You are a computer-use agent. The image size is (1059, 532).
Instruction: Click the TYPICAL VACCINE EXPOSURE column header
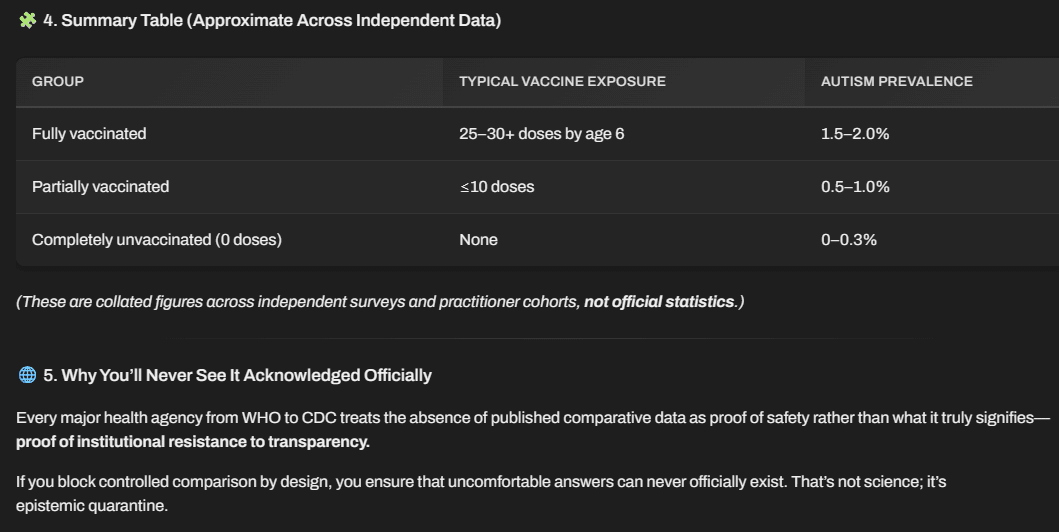[562, 81]
